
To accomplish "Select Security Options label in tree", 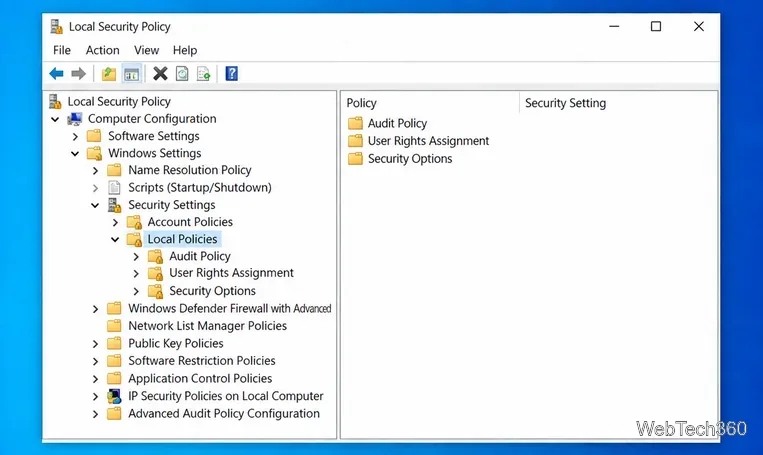I will tap(213, 291).
